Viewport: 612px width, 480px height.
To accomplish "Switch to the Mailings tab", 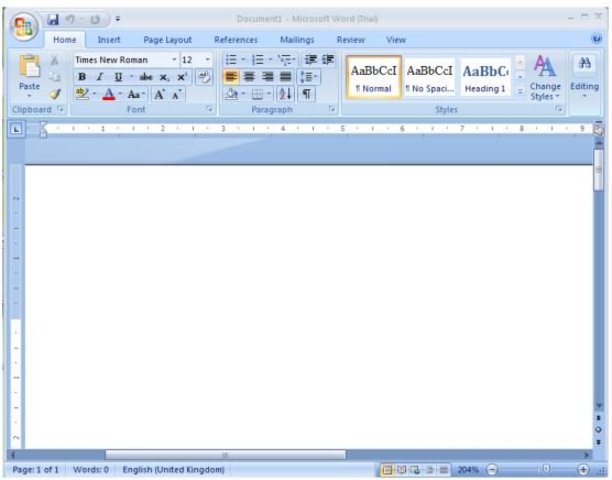I will point(297,40).
